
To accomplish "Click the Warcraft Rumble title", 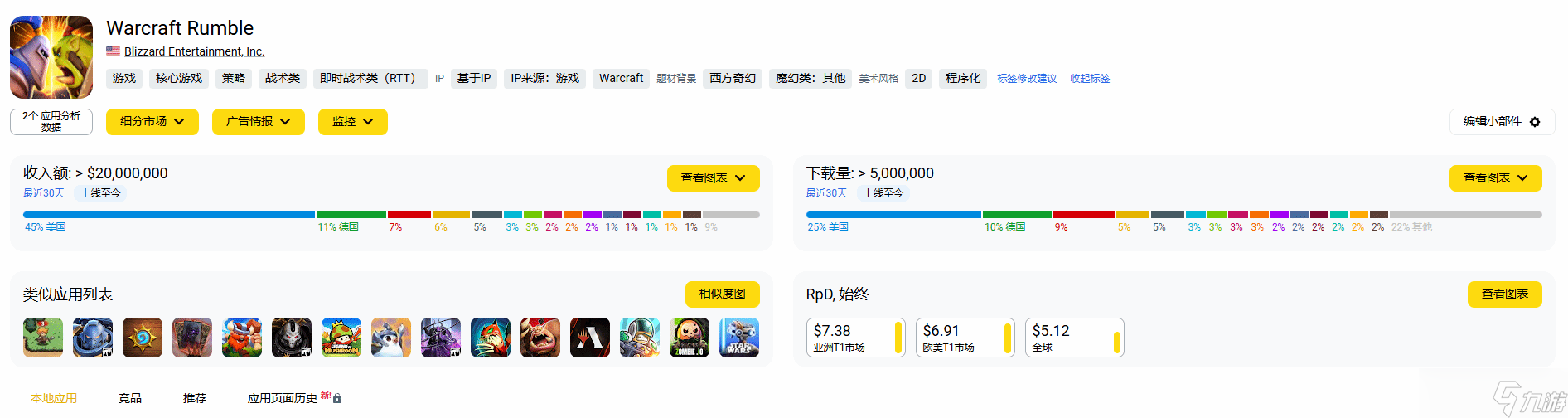I will (180, 28).
